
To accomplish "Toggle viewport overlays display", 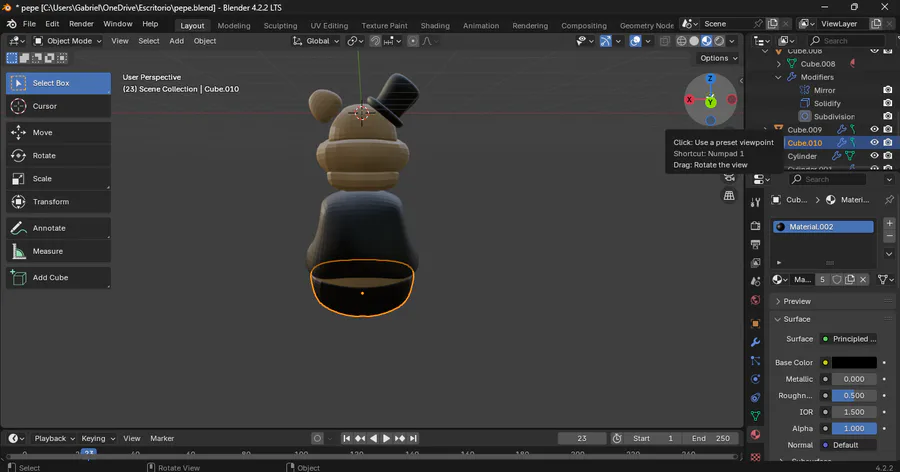I will tap(635, 41).
